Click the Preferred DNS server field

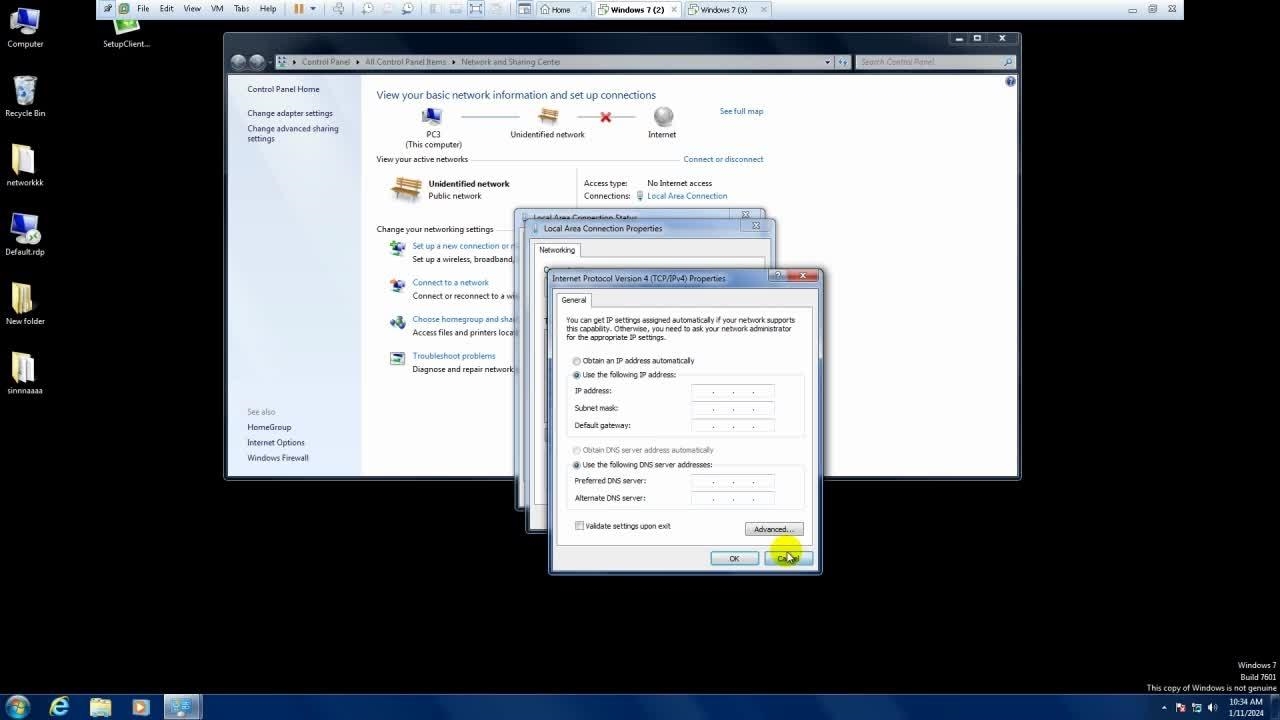[732, 481]
